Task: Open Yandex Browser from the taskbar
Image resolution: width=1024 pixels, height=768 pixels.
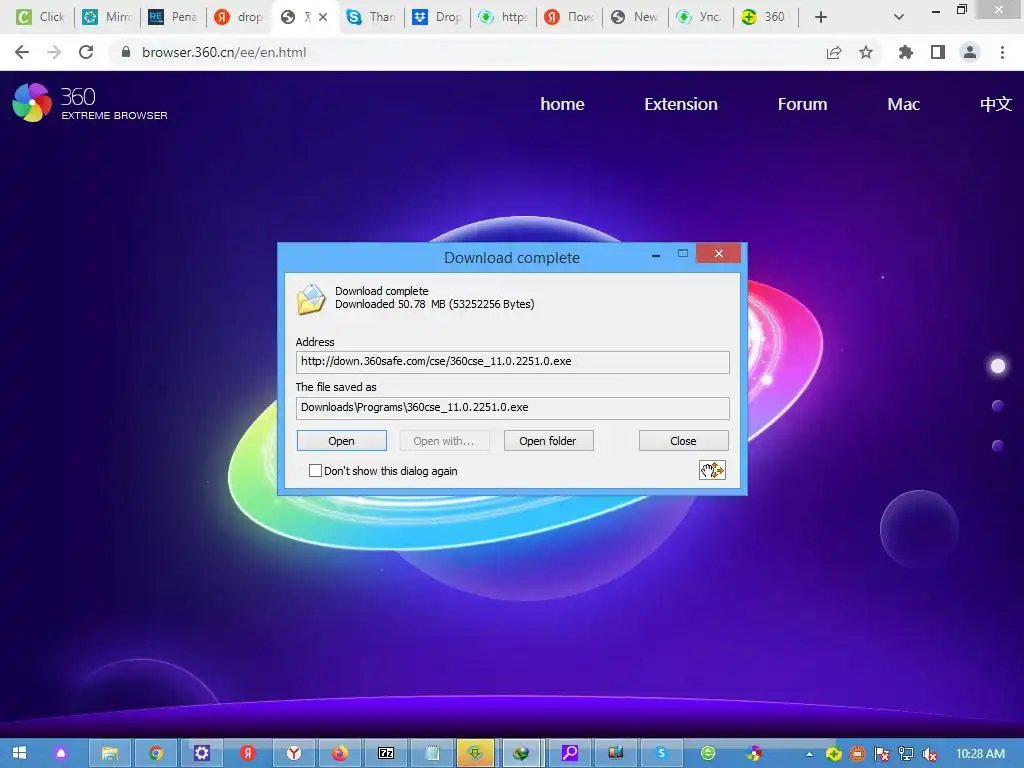Action: (x=294, y=753)
